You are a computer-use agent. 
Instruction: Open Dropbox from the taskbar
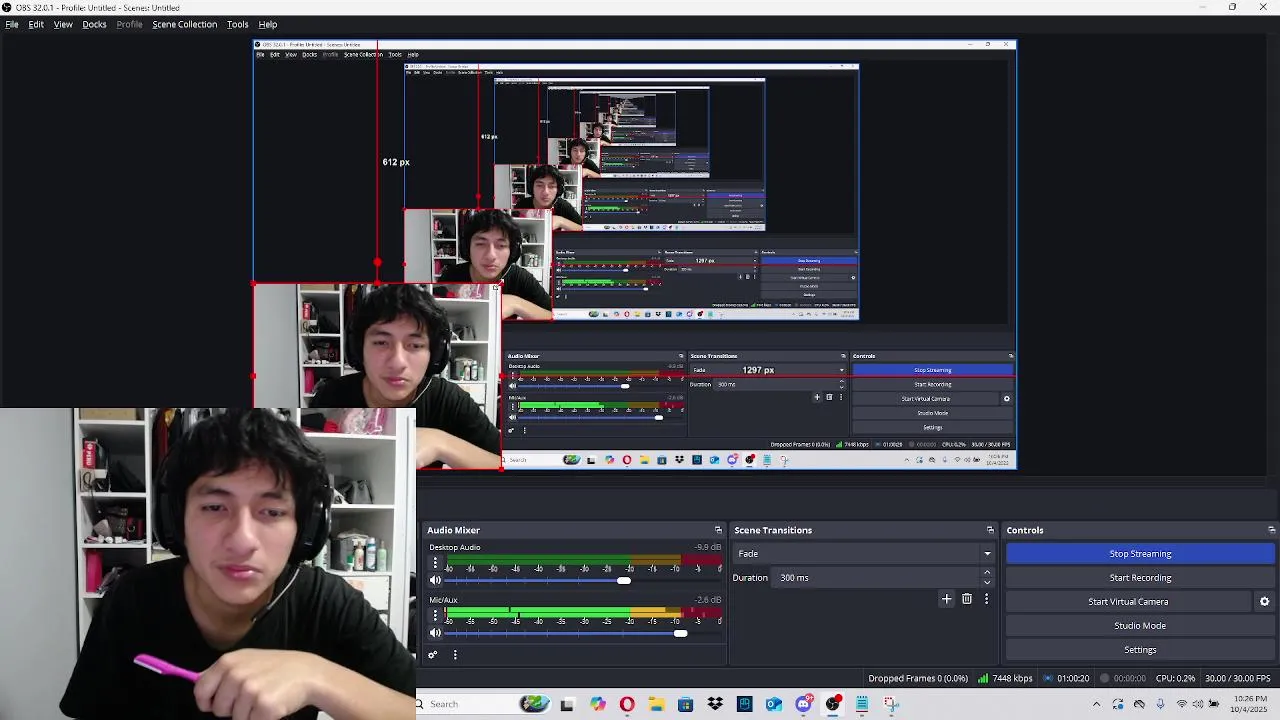715,704
